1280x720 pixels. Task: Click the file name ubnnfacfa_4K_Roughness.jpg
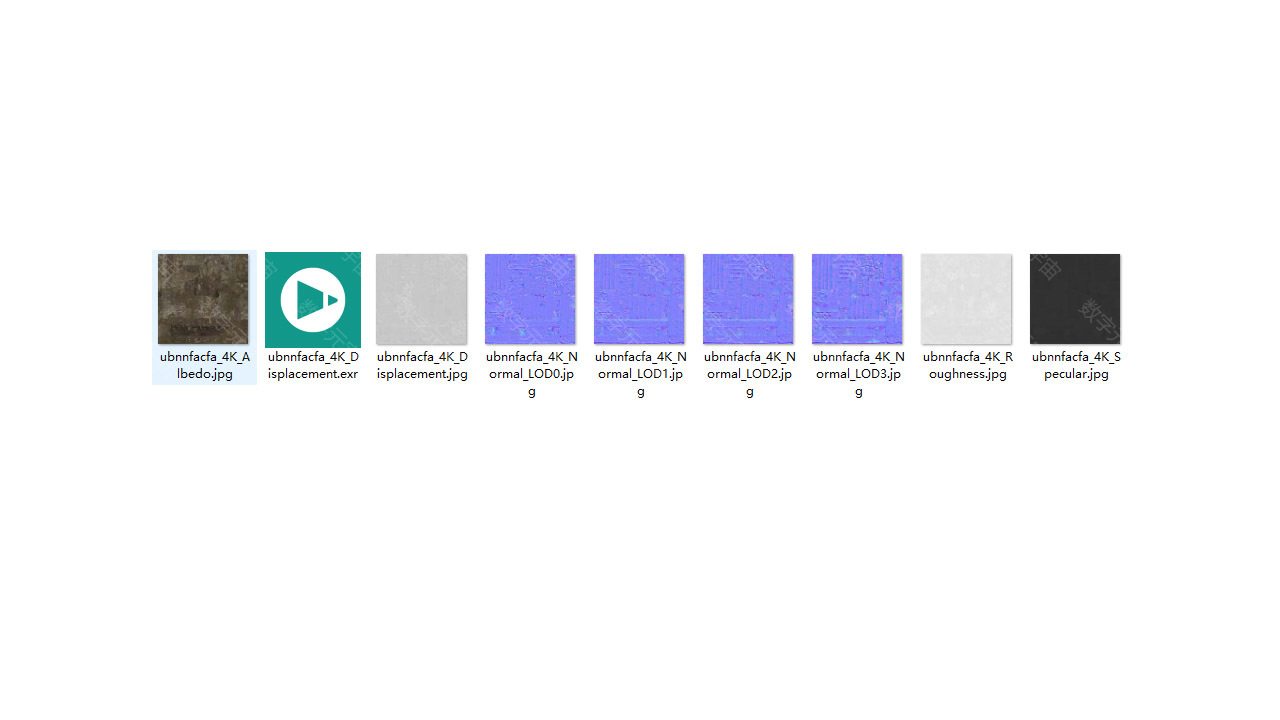tap(967, 365)
